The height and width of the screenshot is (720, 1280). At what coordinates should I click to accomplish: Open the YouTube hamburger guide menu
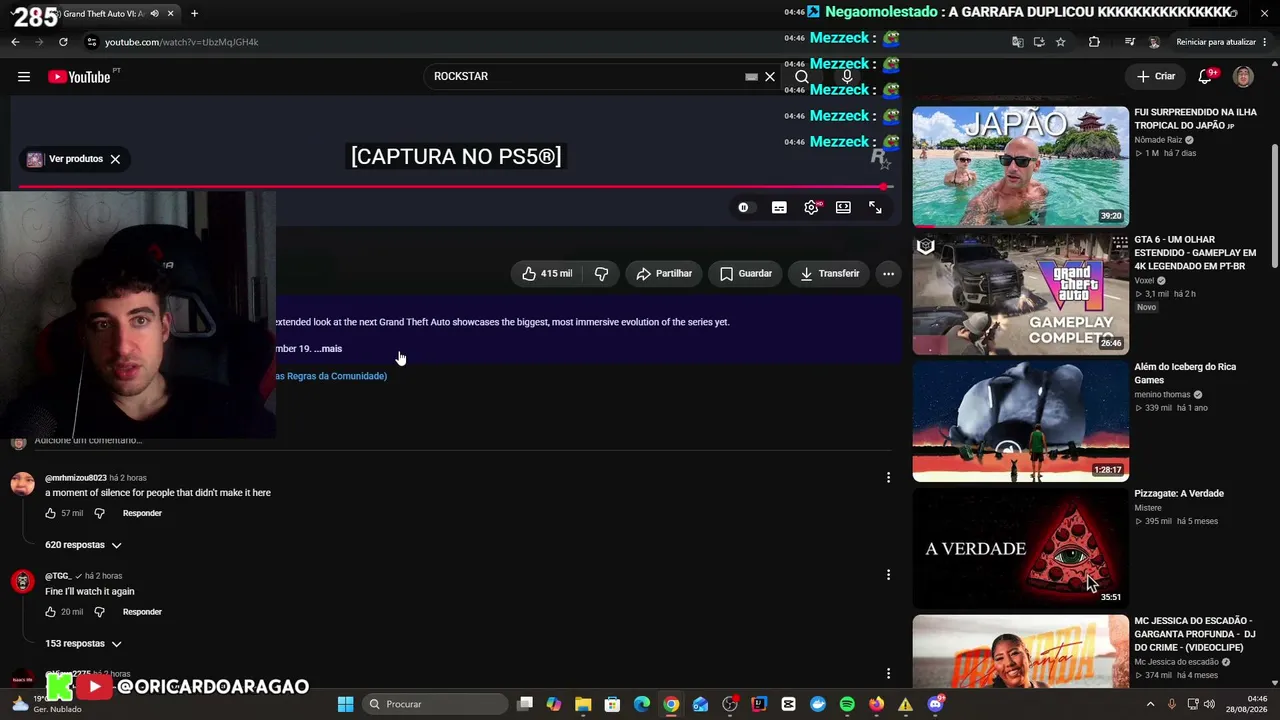pyautogui.click(x=24, y=77)
